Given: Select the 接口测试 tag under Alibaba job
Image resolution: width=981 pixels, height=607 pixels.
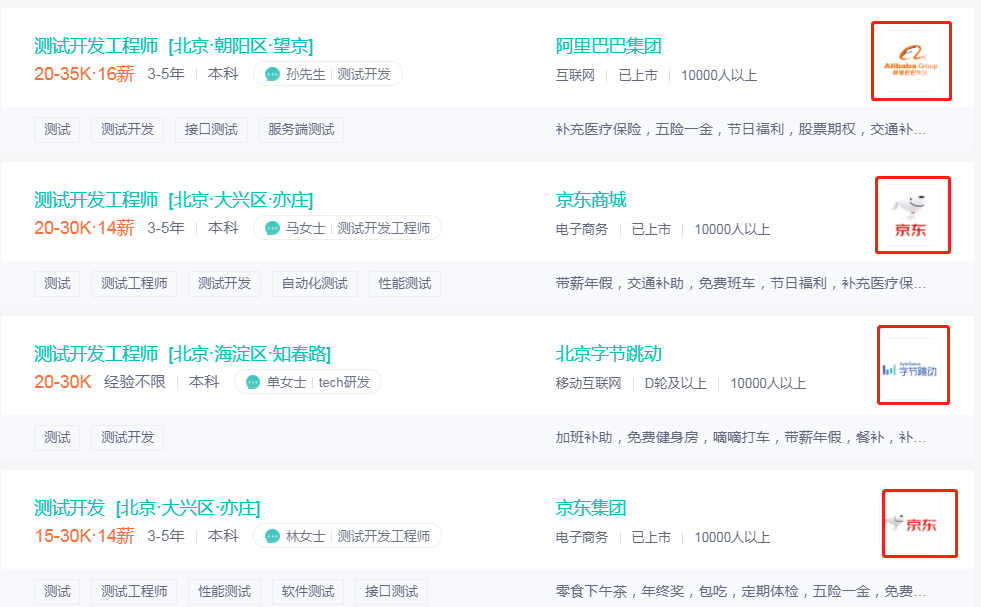Looking at the screenshot, I should [x=210, y=129].
